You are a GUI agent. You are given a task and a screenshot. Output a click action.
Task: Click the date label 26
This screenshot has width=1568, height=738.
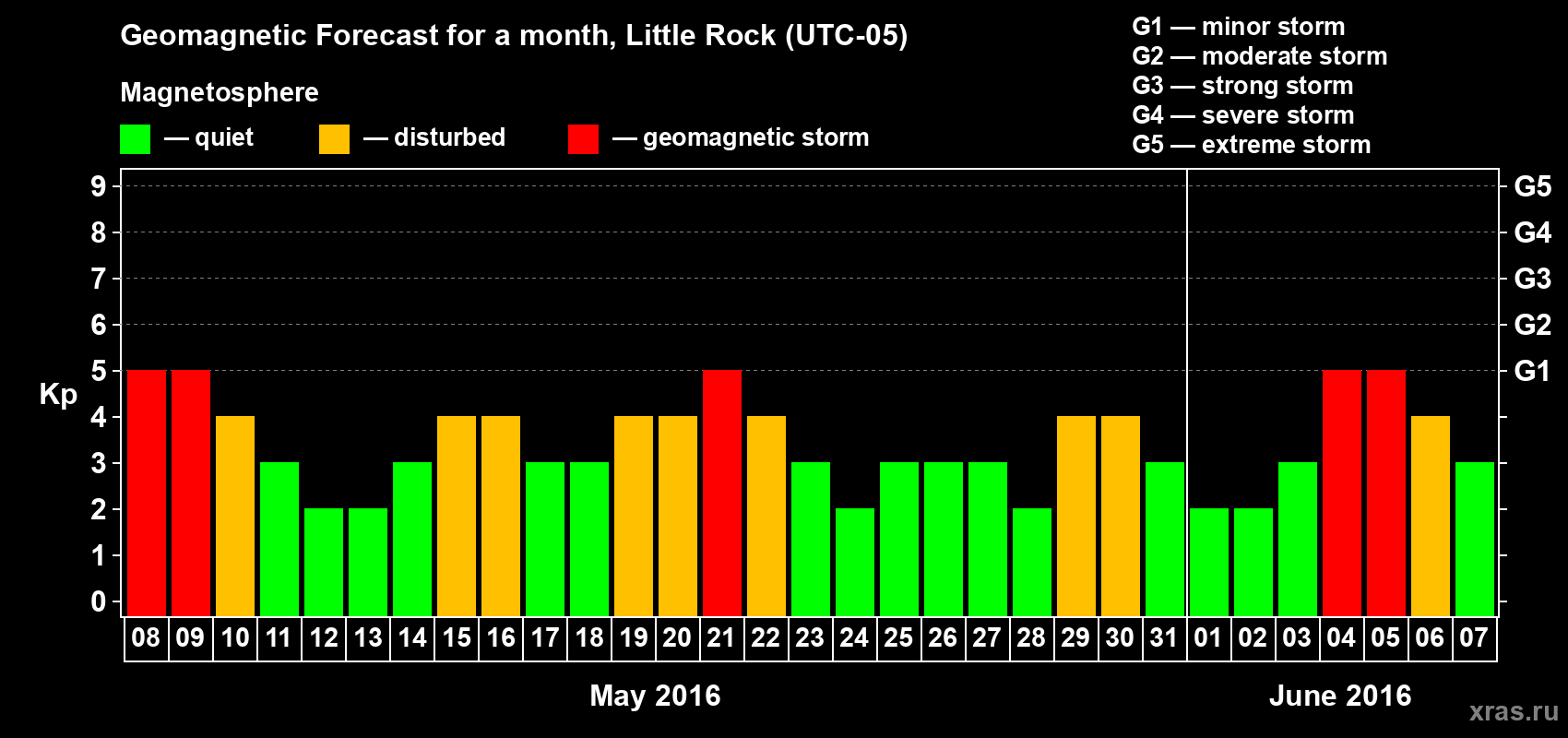point(943,638)
